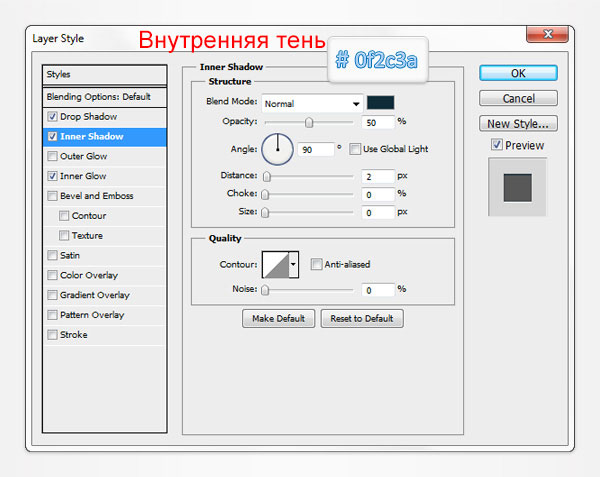Enable the Satin checkbox
This screenshot has height=477, width=600.
coord(52,255)
